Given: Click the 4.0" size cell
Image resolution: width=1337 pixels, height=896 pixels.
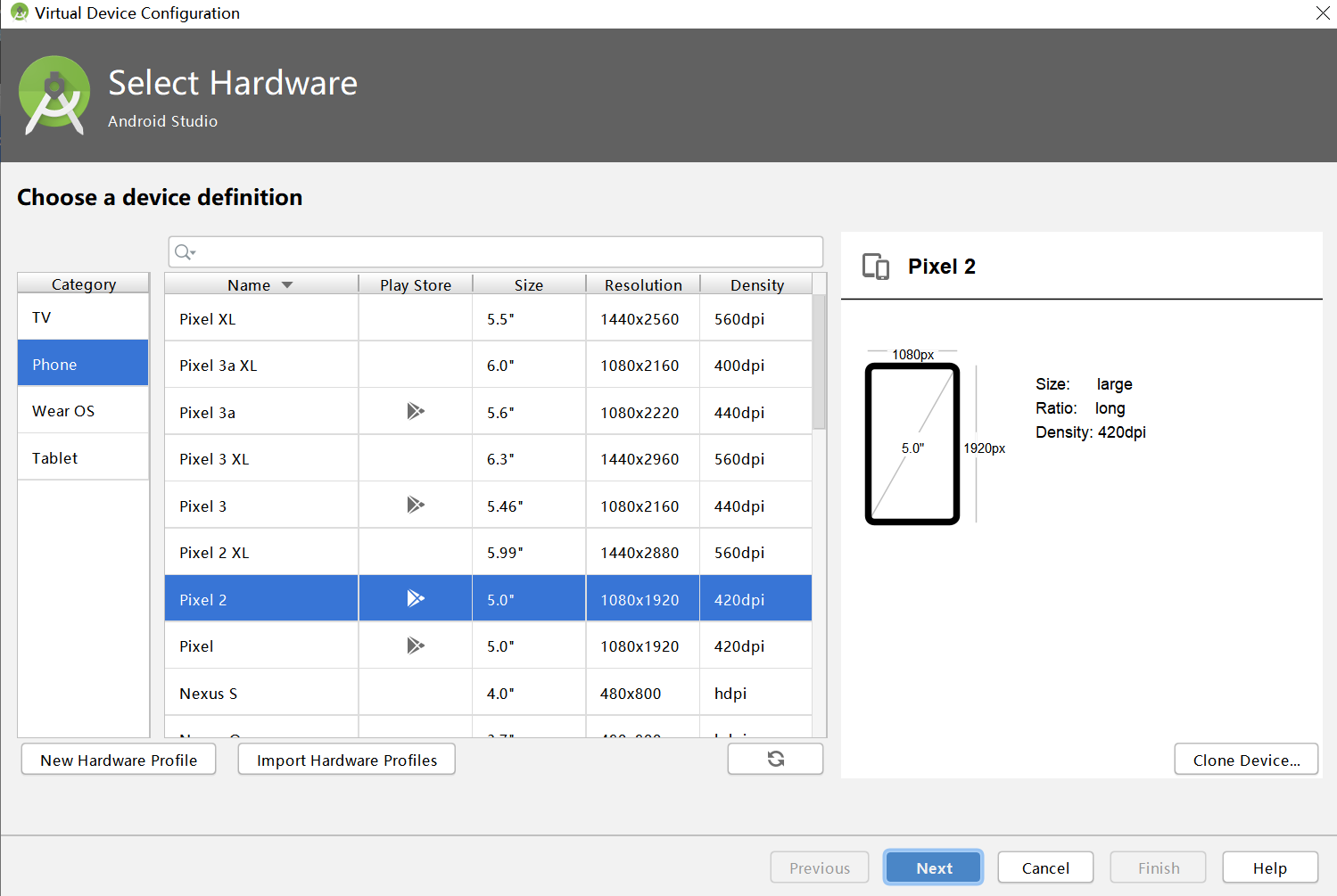Looking at the screenshot, I should [x=529, y=693].
